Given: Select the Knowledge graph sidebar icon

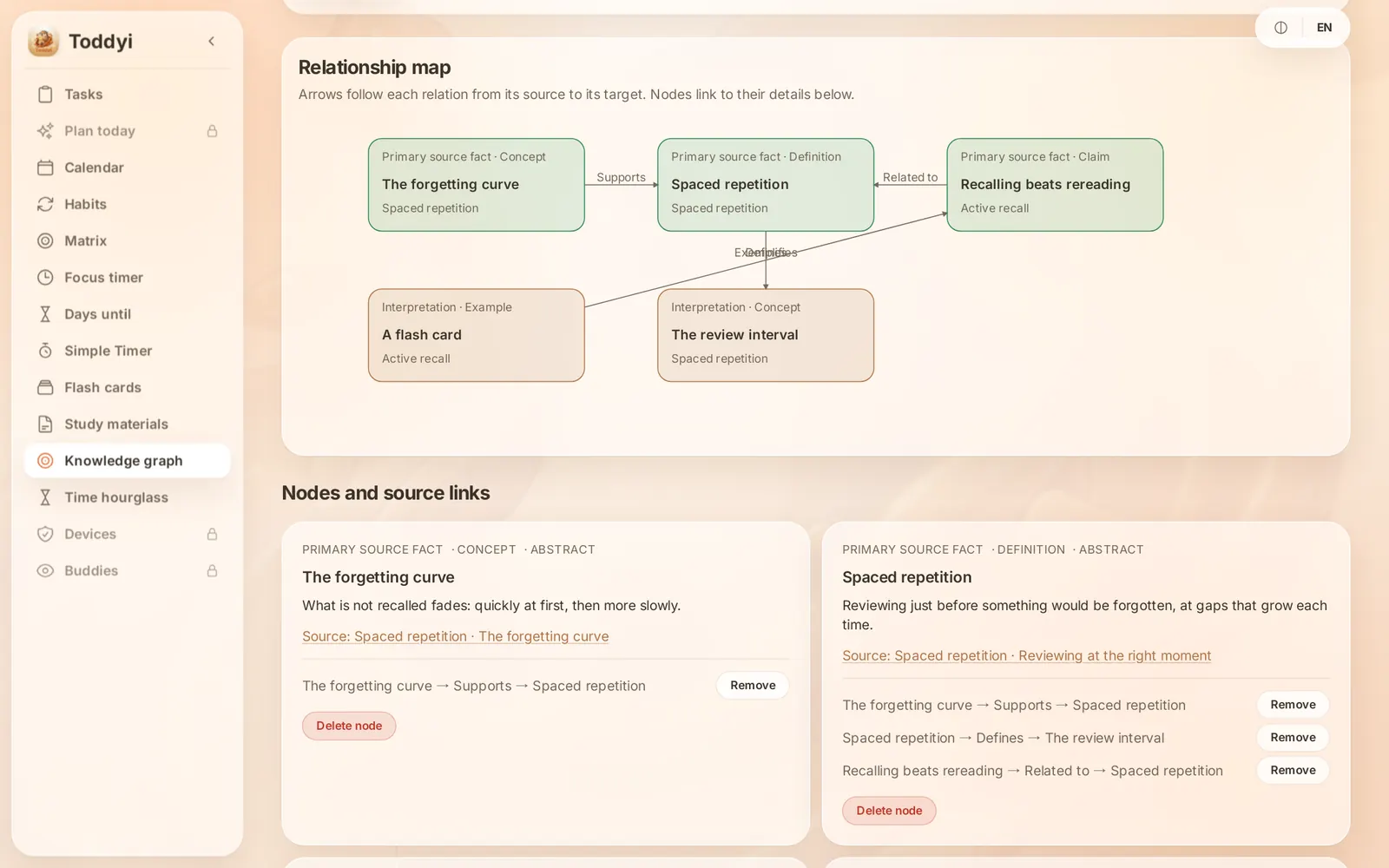Looking at the screenshot, I should tap(45, 461).
